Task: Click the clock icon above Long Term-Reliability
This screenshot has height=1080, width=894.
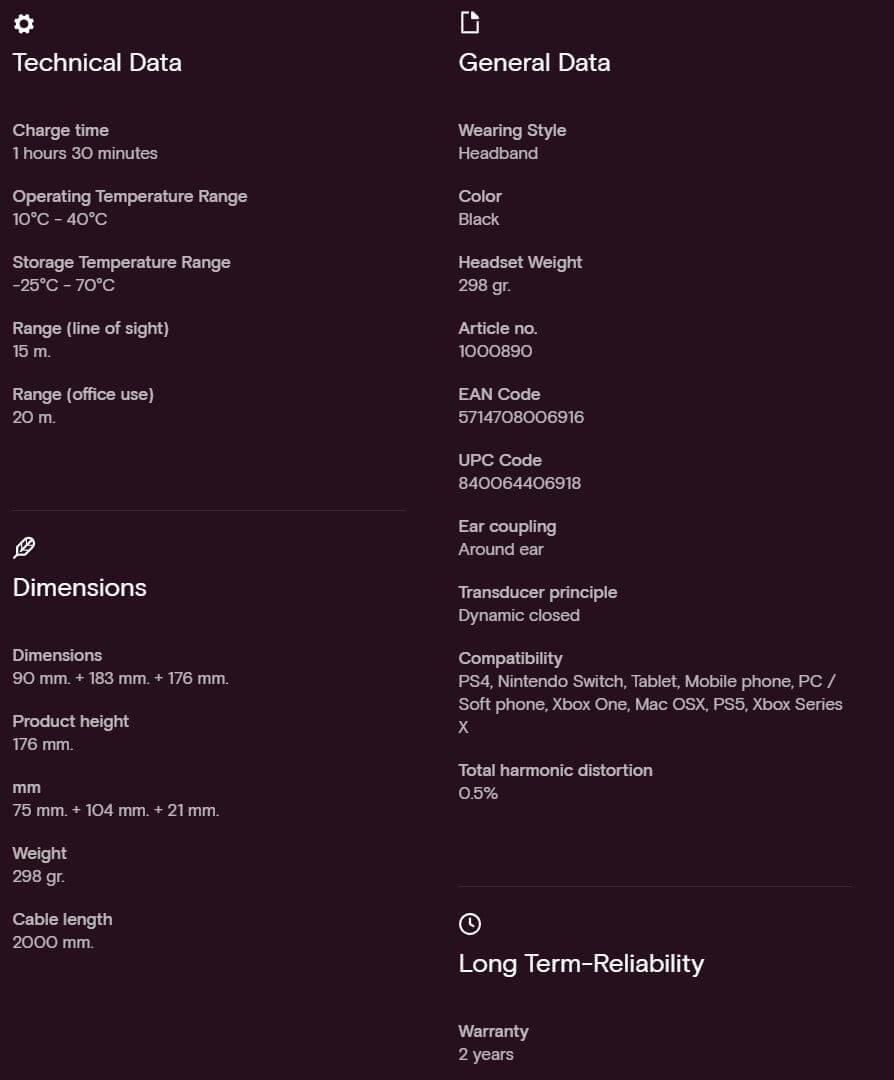Action: [469, 924]
